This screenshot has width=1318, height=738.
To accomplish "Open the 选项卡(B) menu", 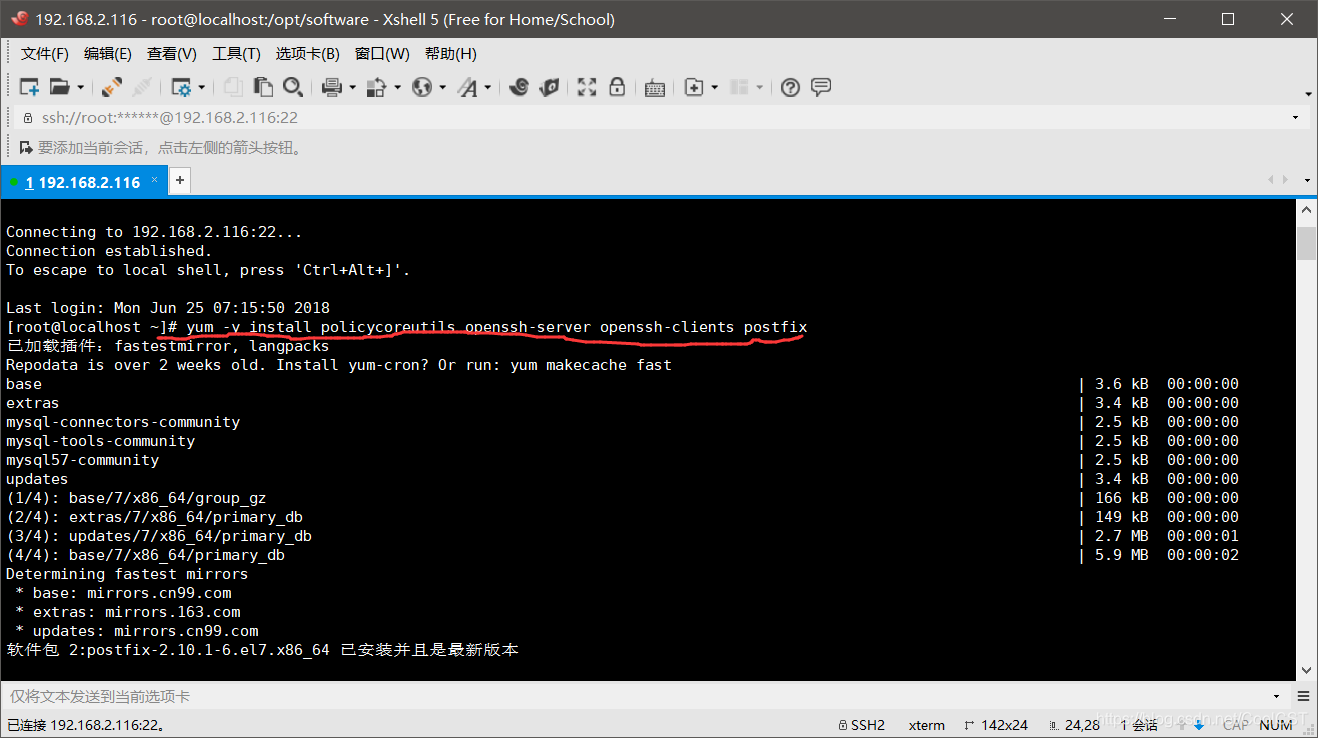I will [x=308, y=54].
